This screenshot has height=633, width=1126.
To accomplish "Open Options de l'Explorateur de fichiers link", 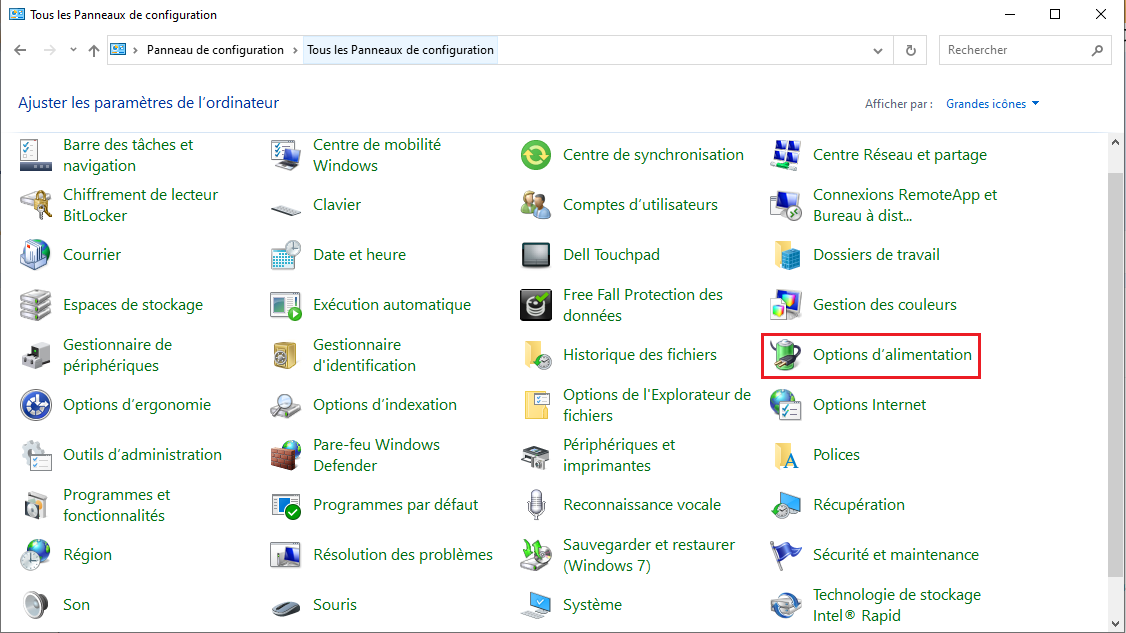I will pyautogui.click(x=657, y=405).
